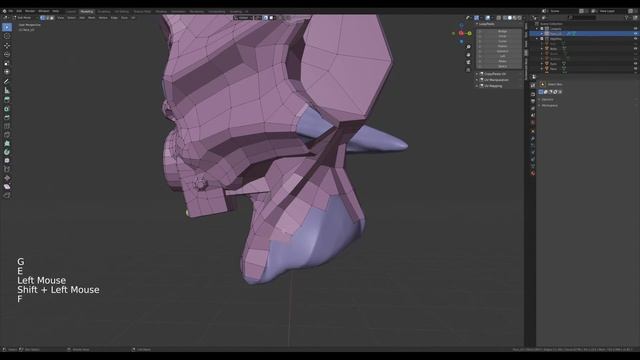Expand the Workspace section in tool settings

pos(549,106)
